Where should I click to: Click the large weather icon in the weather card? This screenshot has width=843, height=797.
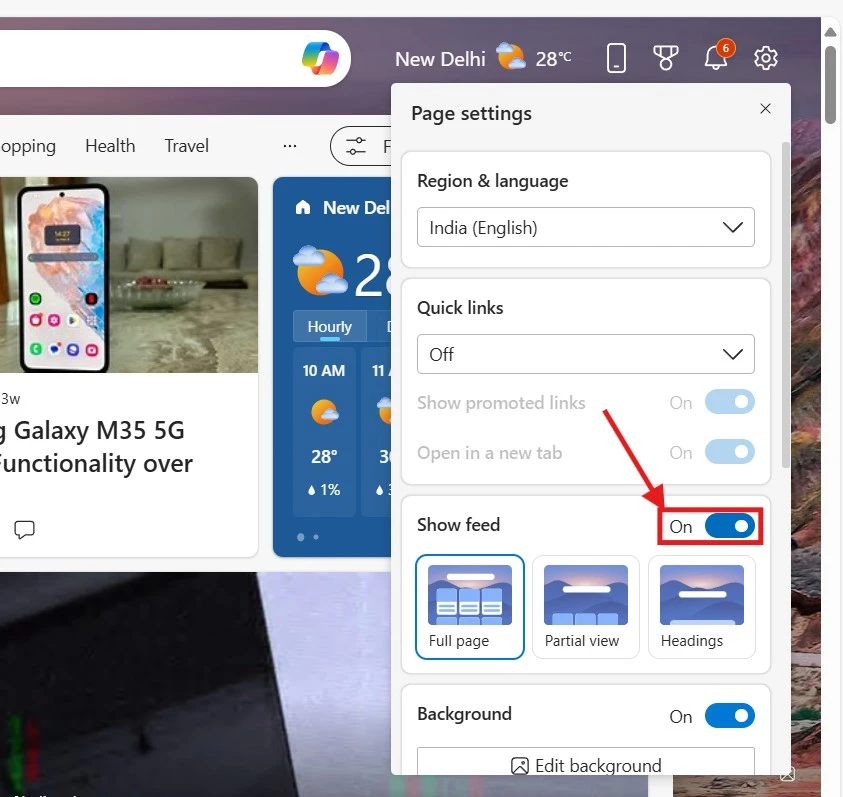320,271
